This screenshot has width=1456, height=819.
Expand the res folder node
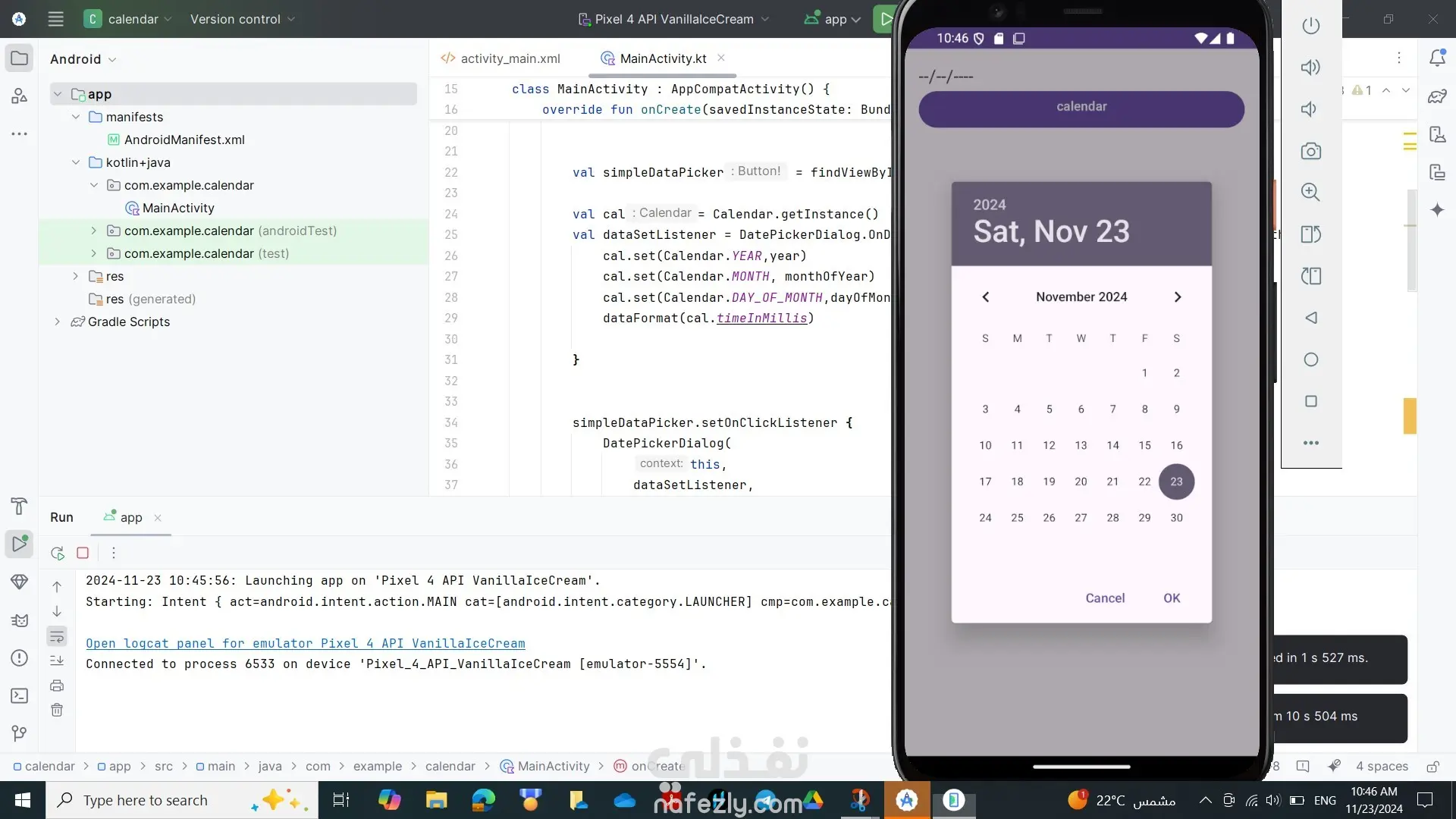point(75,276)
